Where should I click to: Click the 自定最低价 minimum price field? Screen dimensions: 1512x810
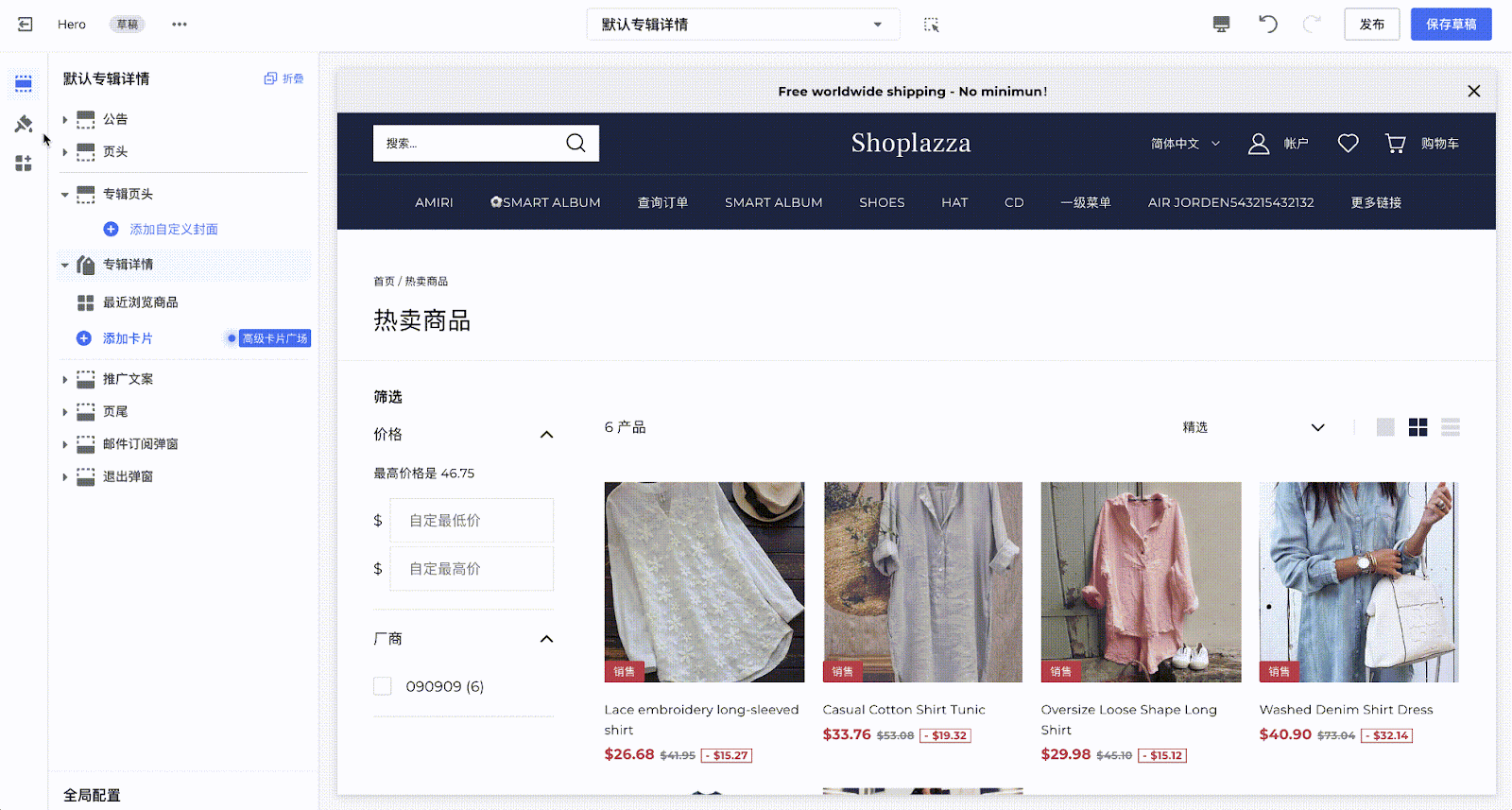472,521
